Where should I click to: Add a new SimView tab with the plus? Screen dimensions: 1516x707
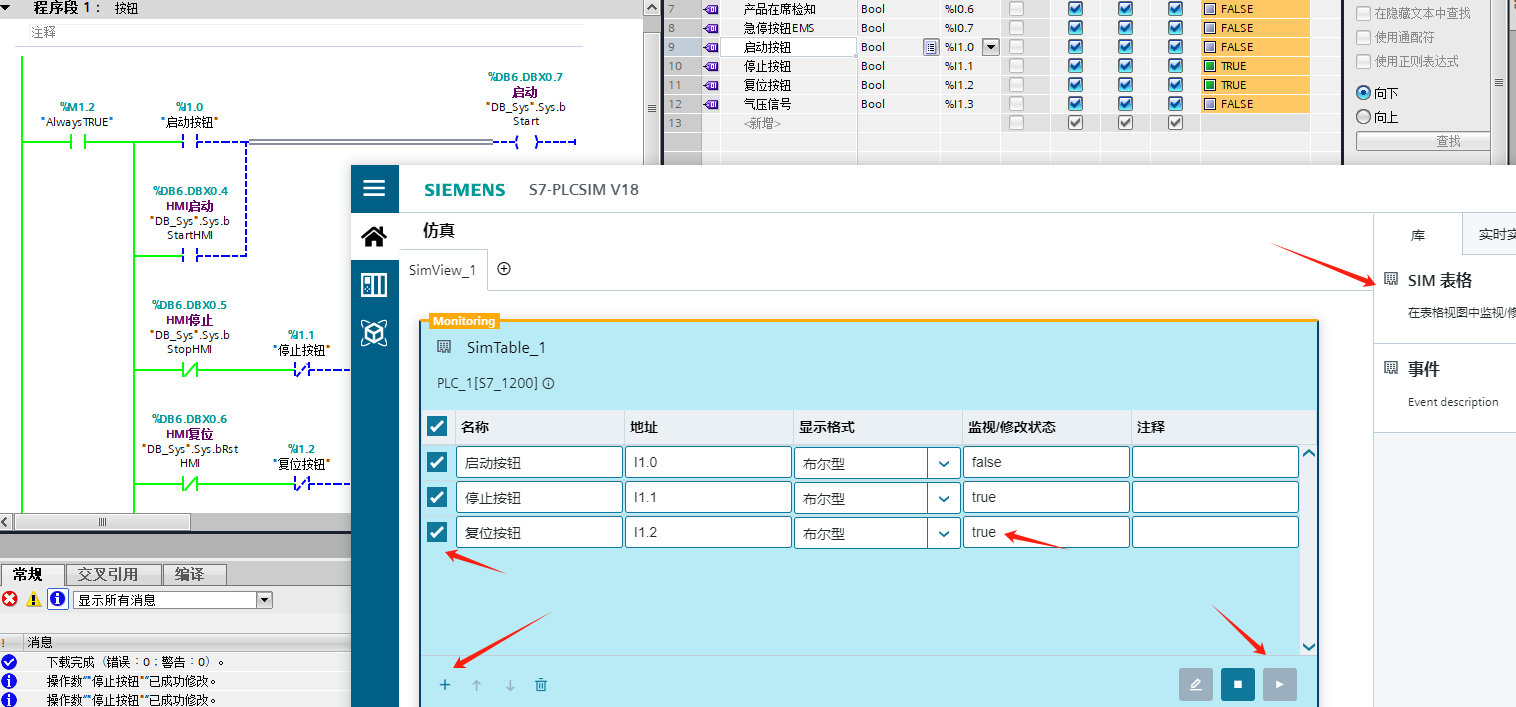[504, 269]
